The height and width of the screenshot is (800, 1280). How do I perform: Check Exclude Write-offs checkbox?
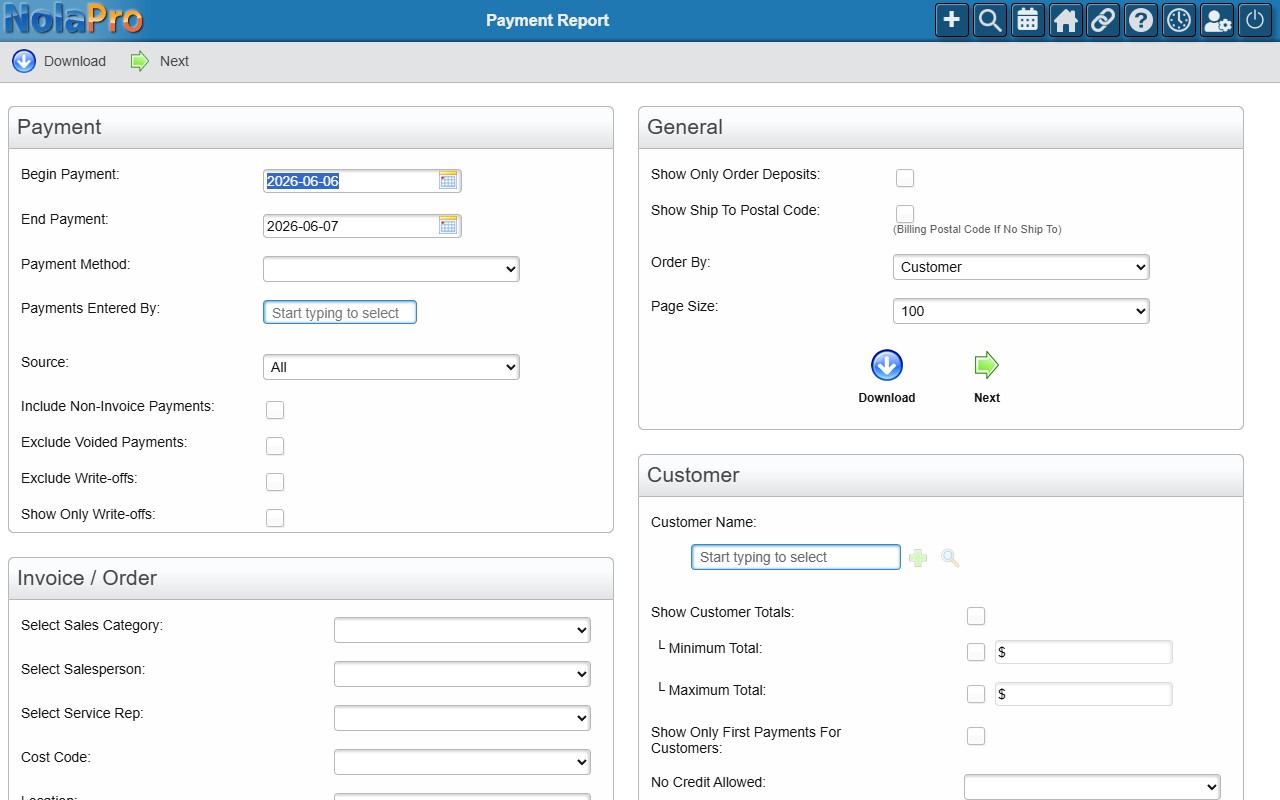point(275,482)
